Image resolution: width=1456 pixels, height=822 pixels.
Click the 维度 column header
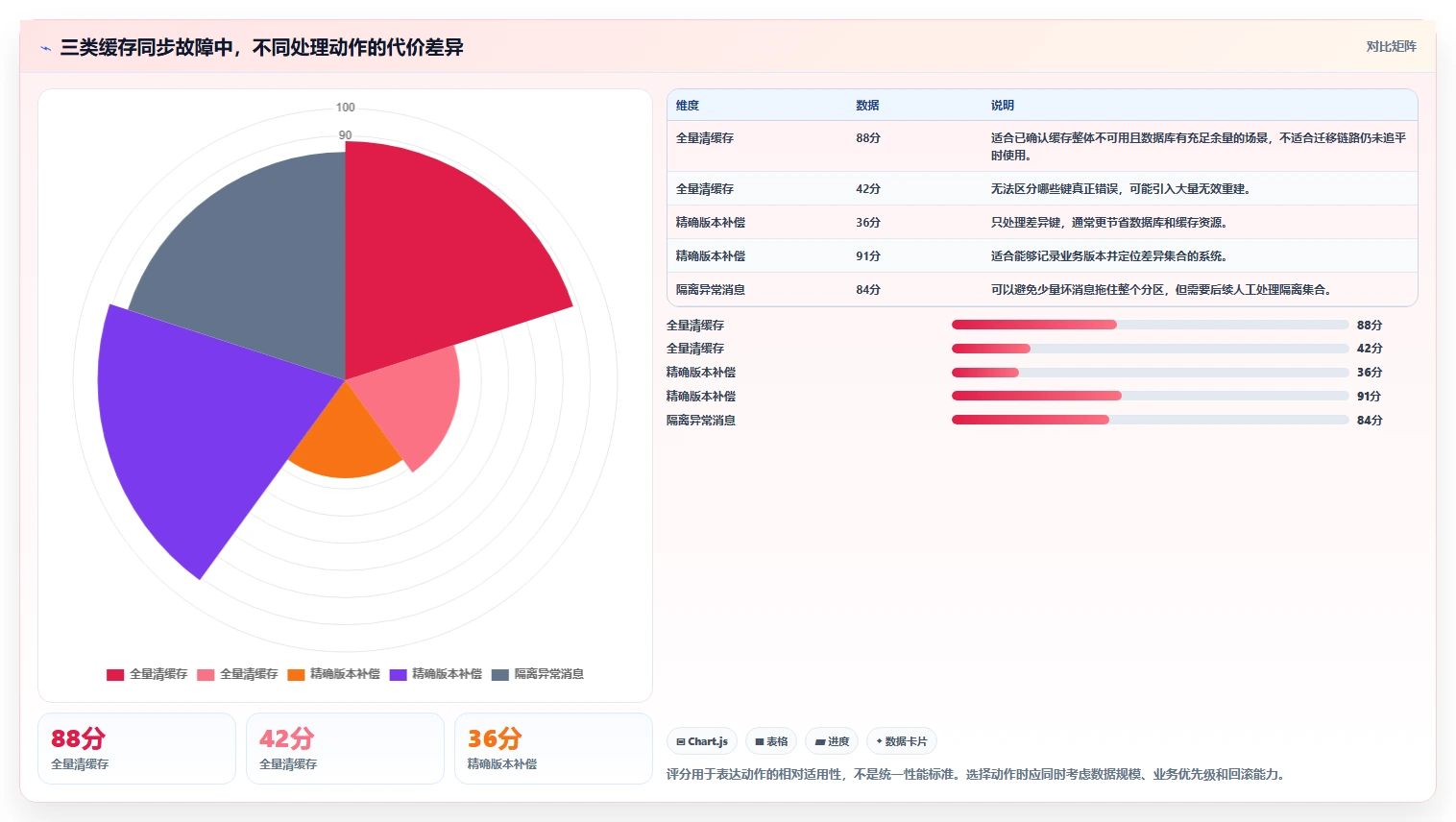click(x=688, y=106)
